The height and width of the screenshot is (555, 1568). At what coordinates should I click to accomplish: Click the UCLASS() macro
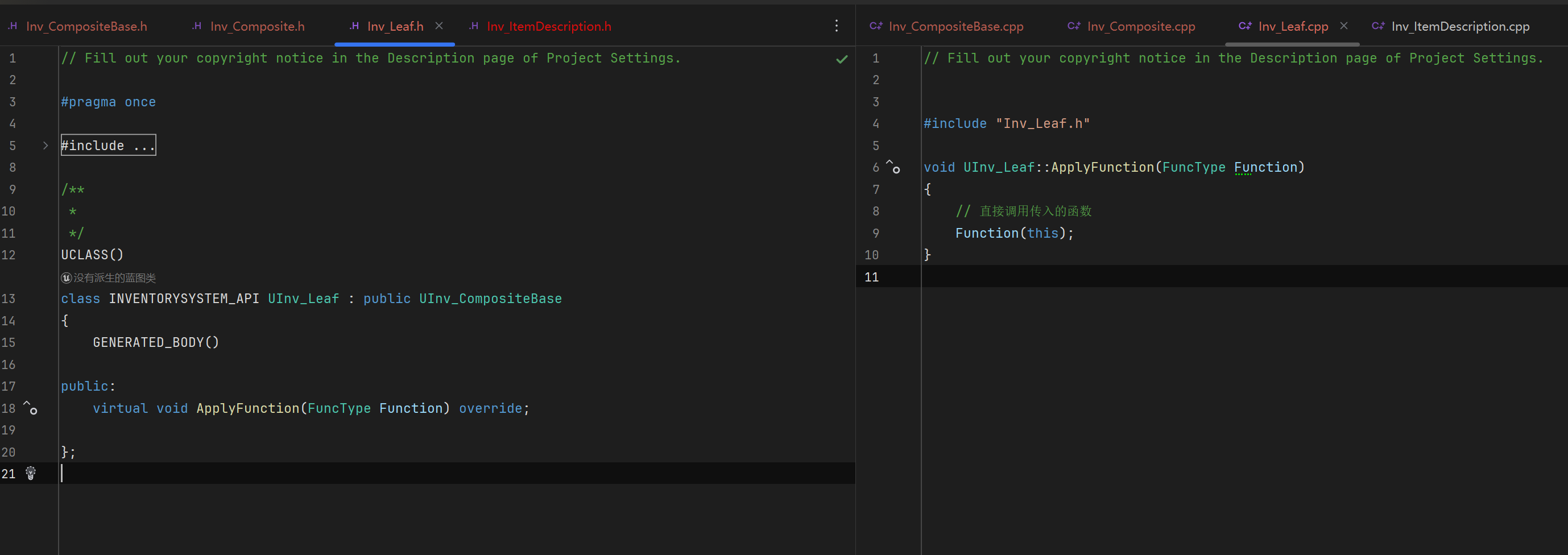[92, 254]
